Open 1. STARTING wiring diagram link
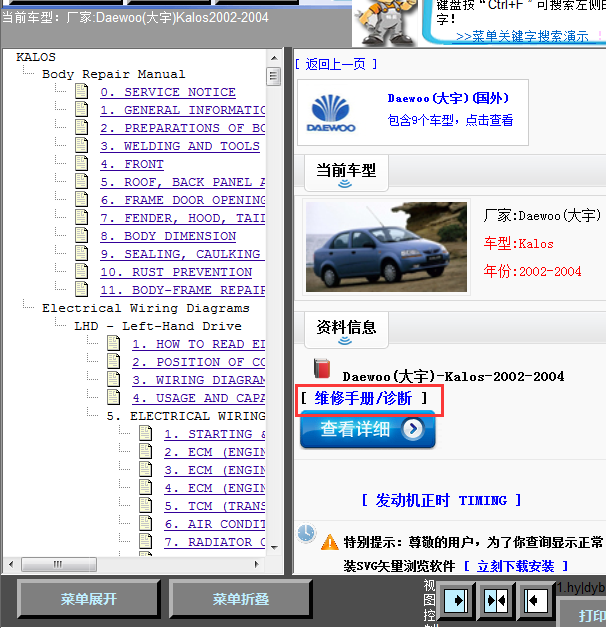Image resolution: width=606 pixels, height=628 pixels. pos(215,435)
